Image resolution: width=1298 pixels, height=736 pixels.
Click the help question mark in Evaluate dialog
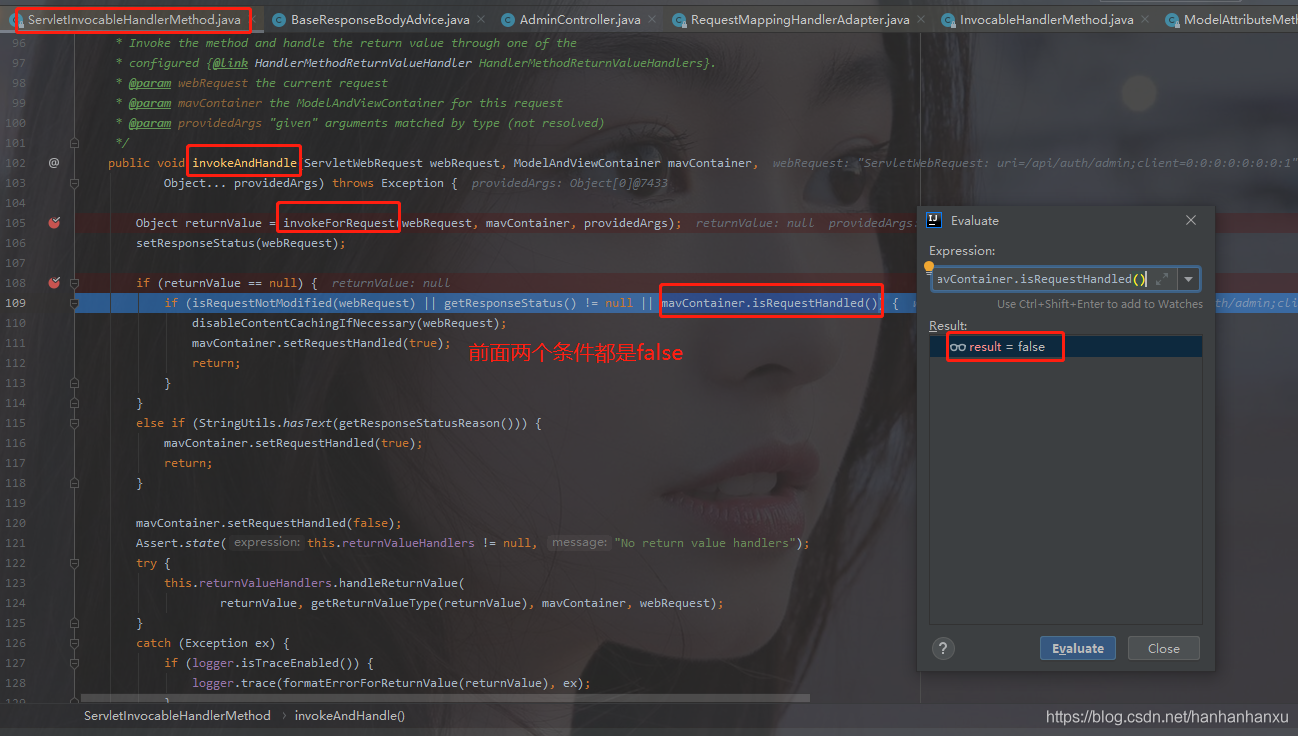coord(943,648)
